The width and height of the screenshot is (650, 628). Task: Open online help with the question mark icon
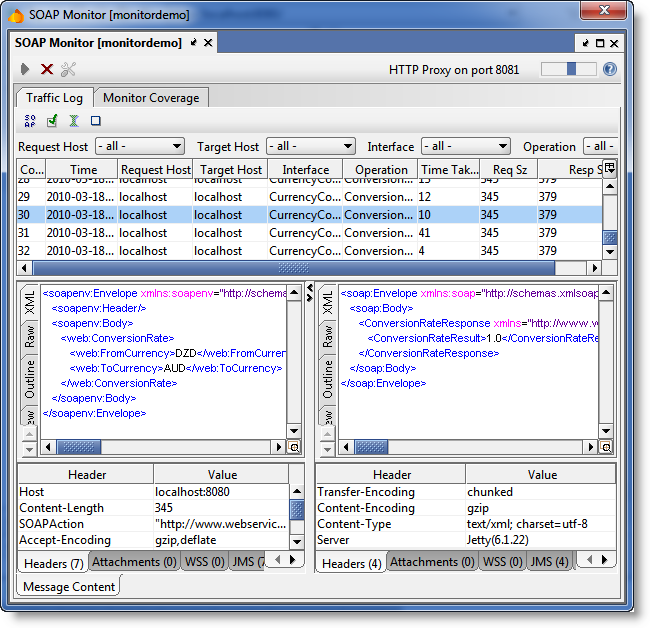point(609,69)
